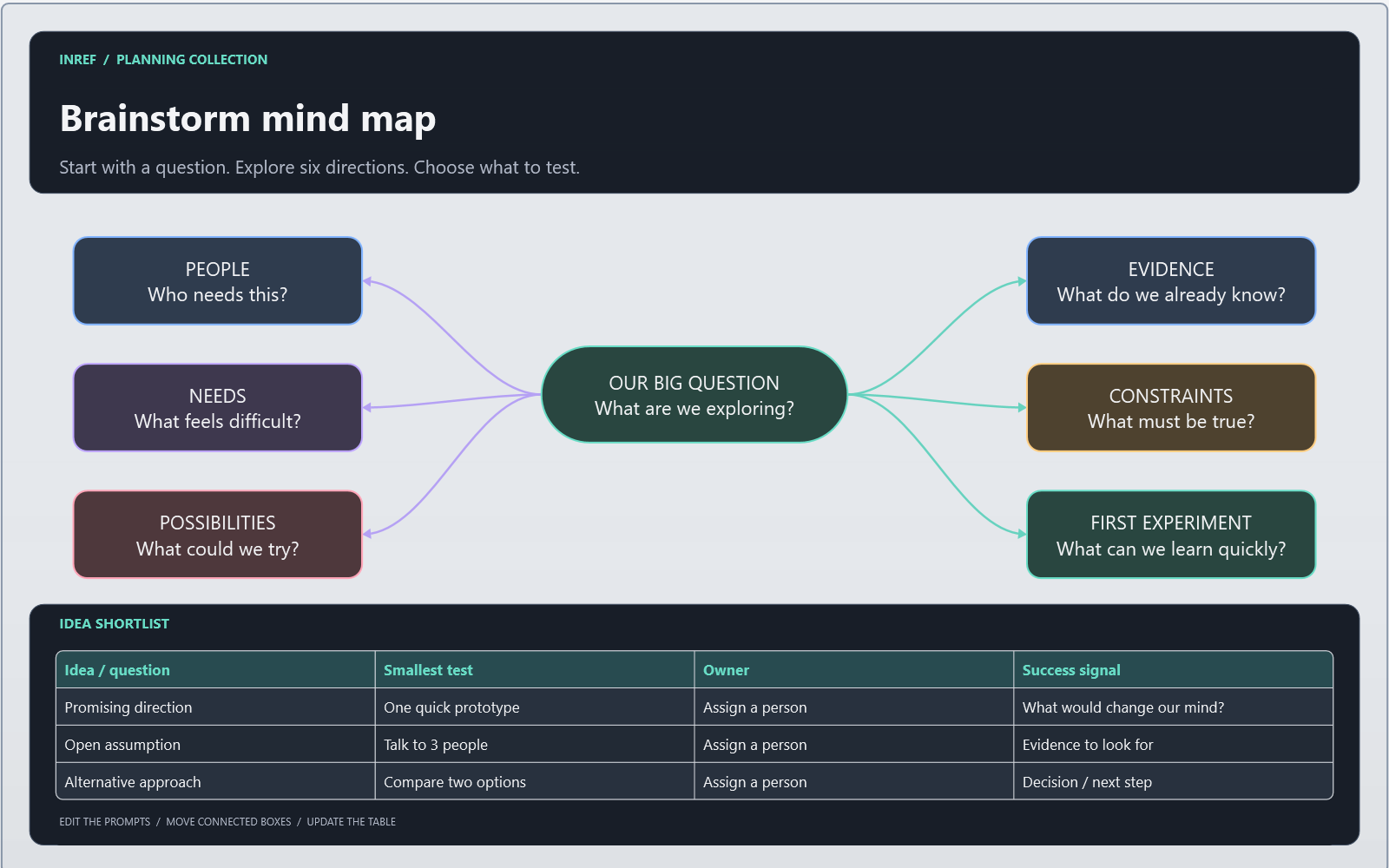Select the PEOPLE 'Who needs this?' box
Viewport: 1389px width, 868px height.
click(217, 281)
